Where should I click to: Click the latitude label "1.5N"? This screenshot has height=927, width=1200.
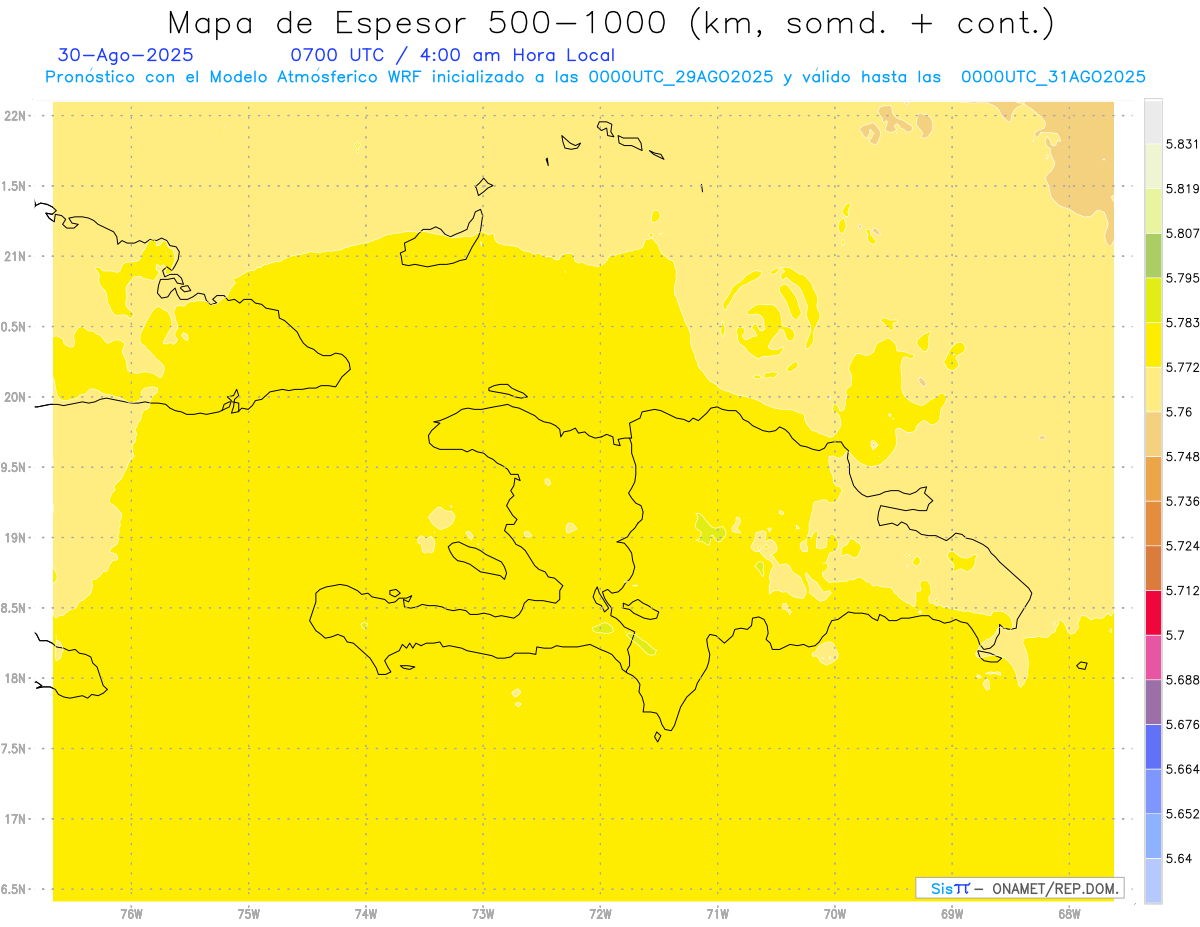14,186
